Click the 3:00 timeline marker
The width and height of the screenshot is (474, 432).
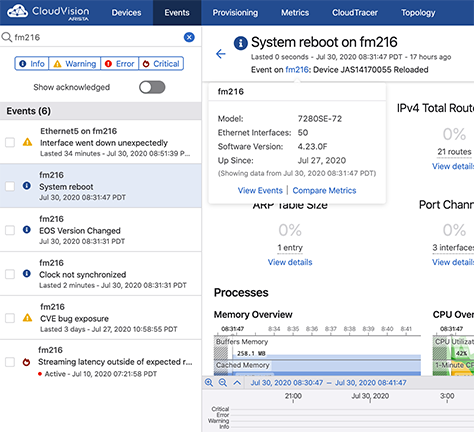[x=447, y=396]
